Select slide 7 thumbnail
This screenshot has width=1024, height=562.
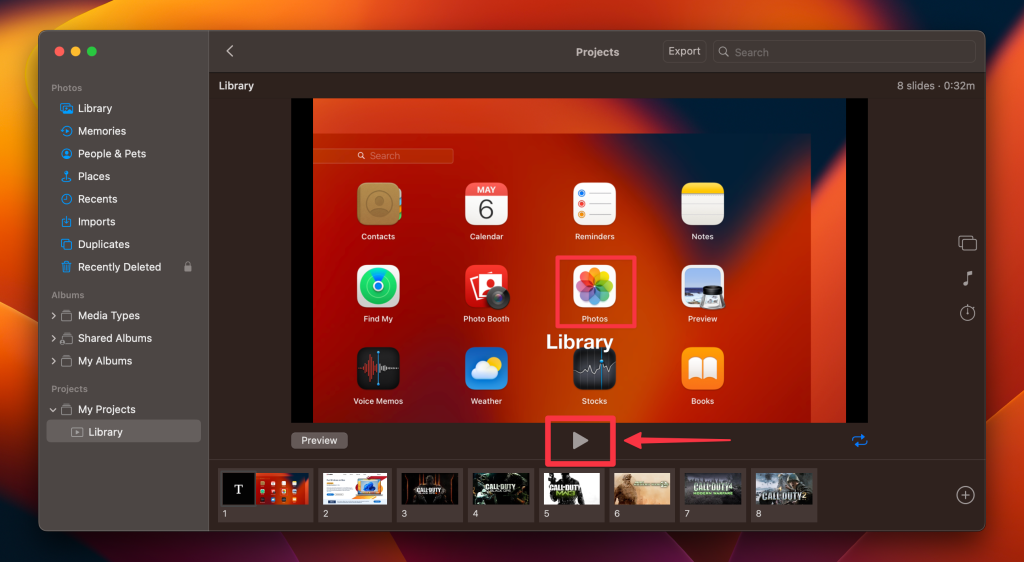click(712, 495)
